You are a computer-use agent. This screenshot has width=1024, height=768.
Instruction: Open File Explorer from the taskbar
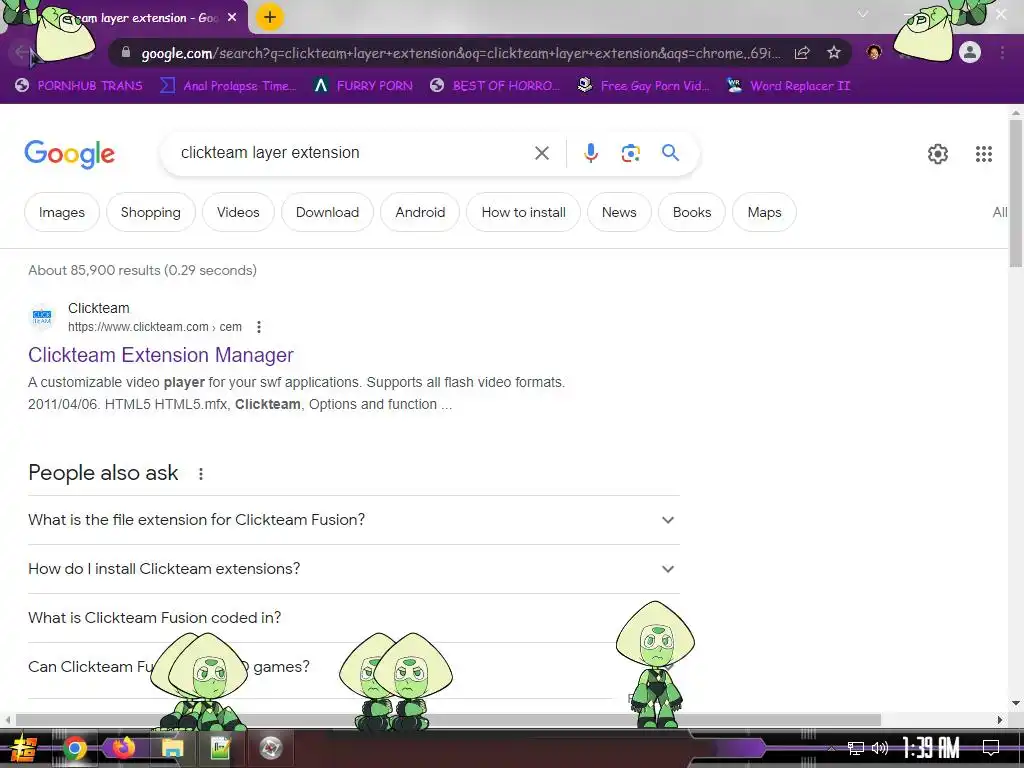(172, 748)
